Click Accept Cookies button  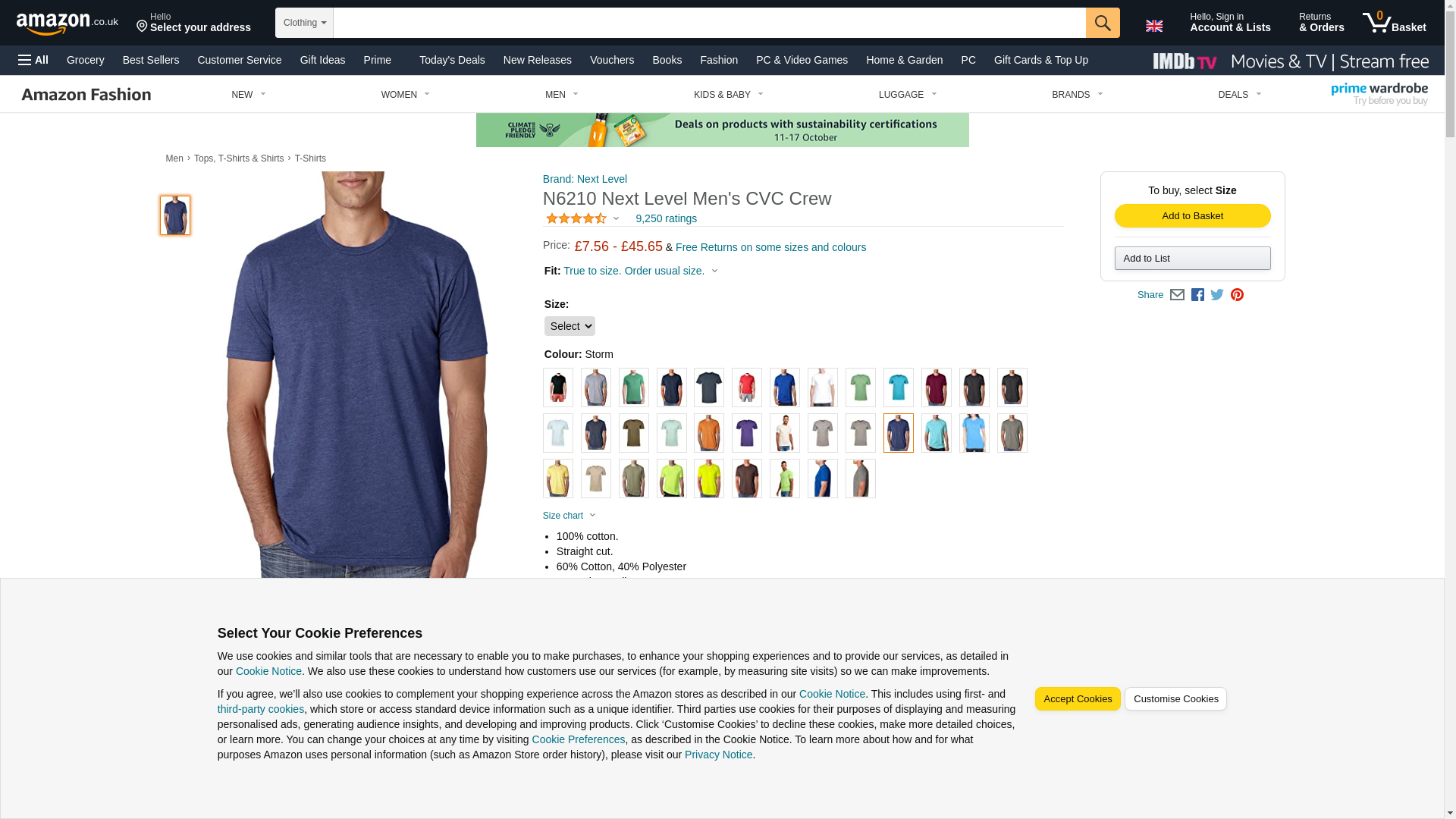pos(1077,699)
